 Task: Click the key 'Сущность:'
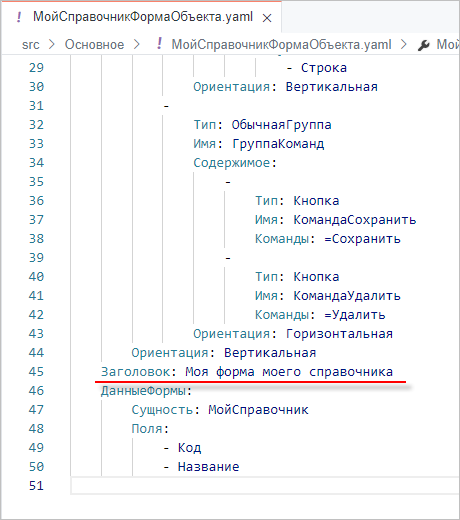point(166,410)
